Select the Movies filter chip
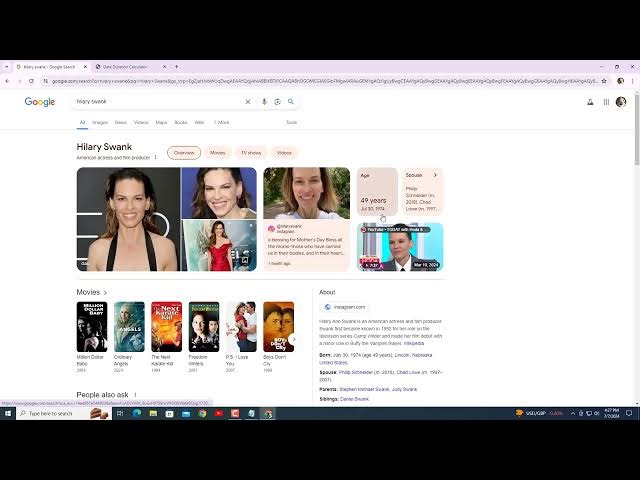The height and width of the screenshot is (480, 640). point(218,153)
